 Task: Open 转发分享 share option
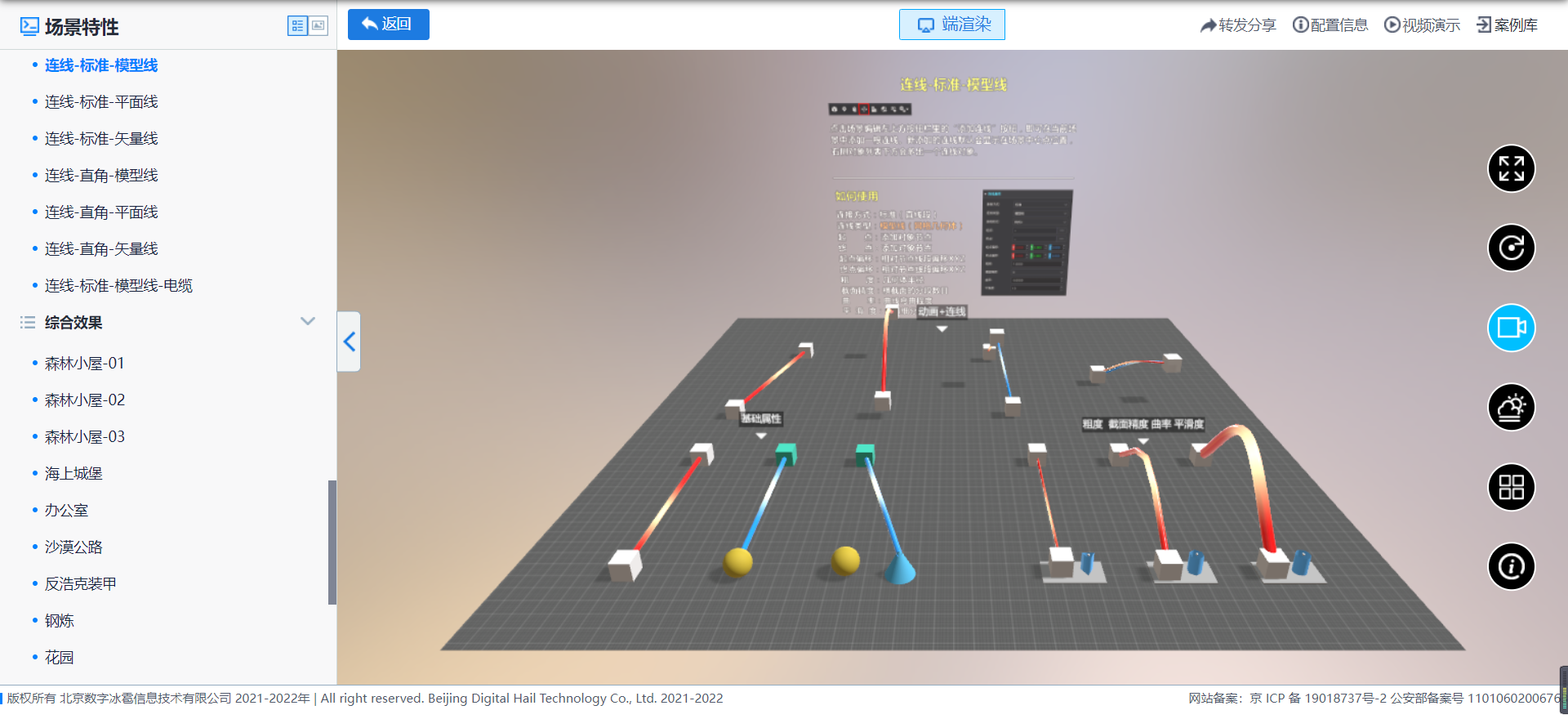(1237, 25)
